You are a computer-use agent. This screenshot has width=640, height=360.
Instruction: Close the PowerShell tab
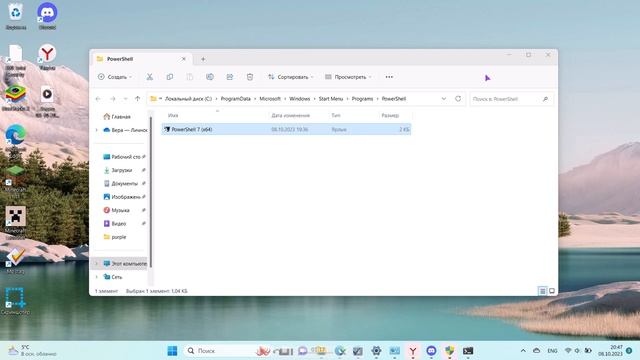[184, 59]
